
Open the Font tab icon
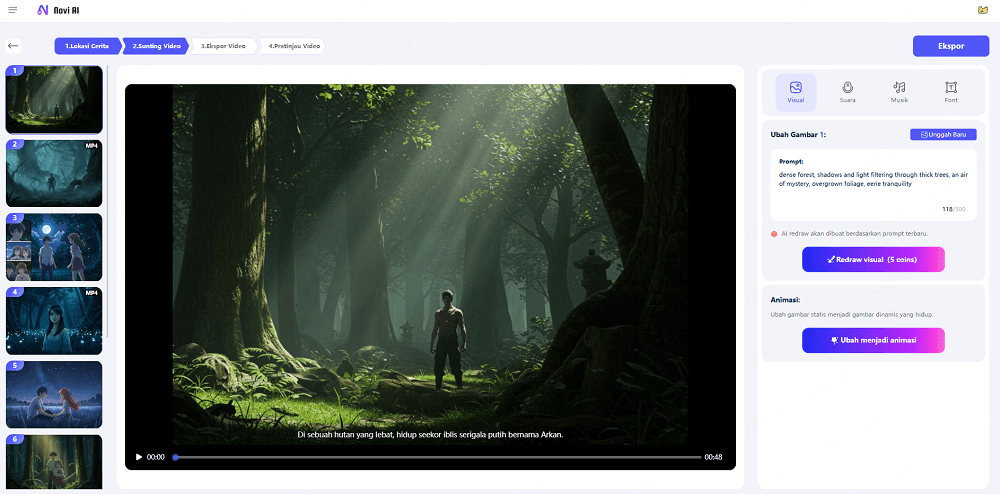click(x=951, y=92)
